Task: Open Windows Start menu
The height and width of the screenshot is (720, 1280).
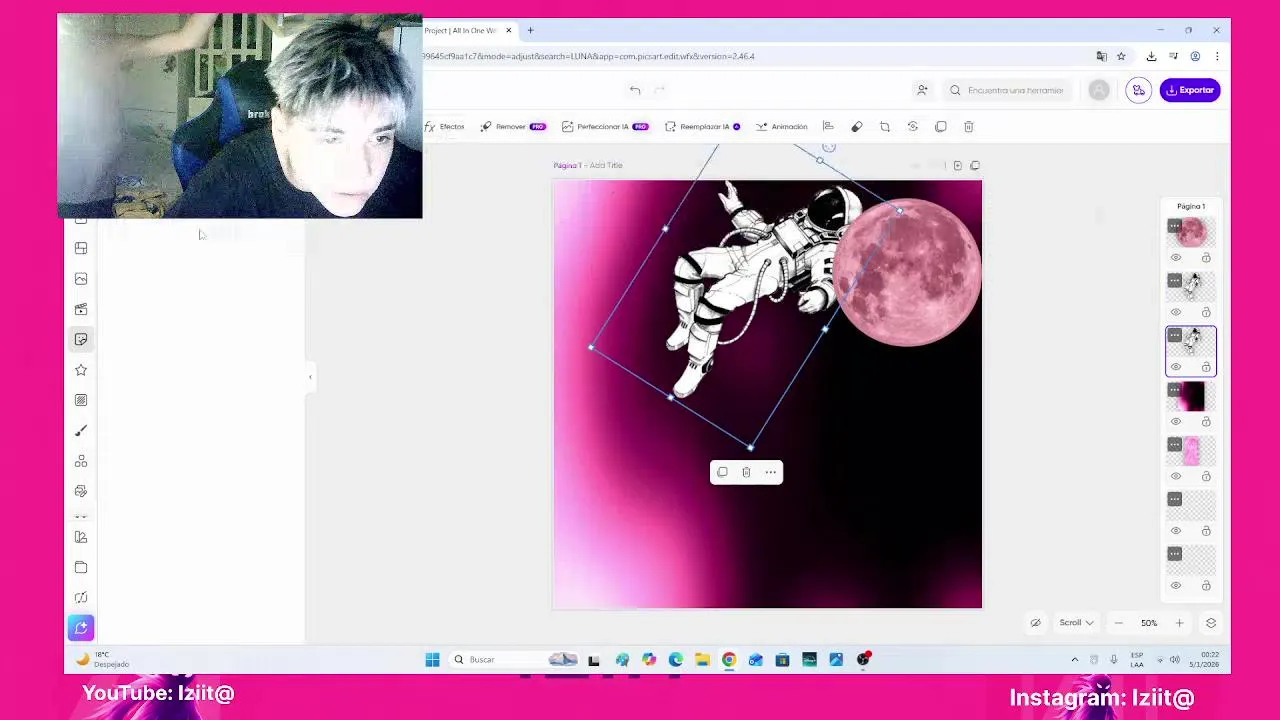Action: [432, 660]
